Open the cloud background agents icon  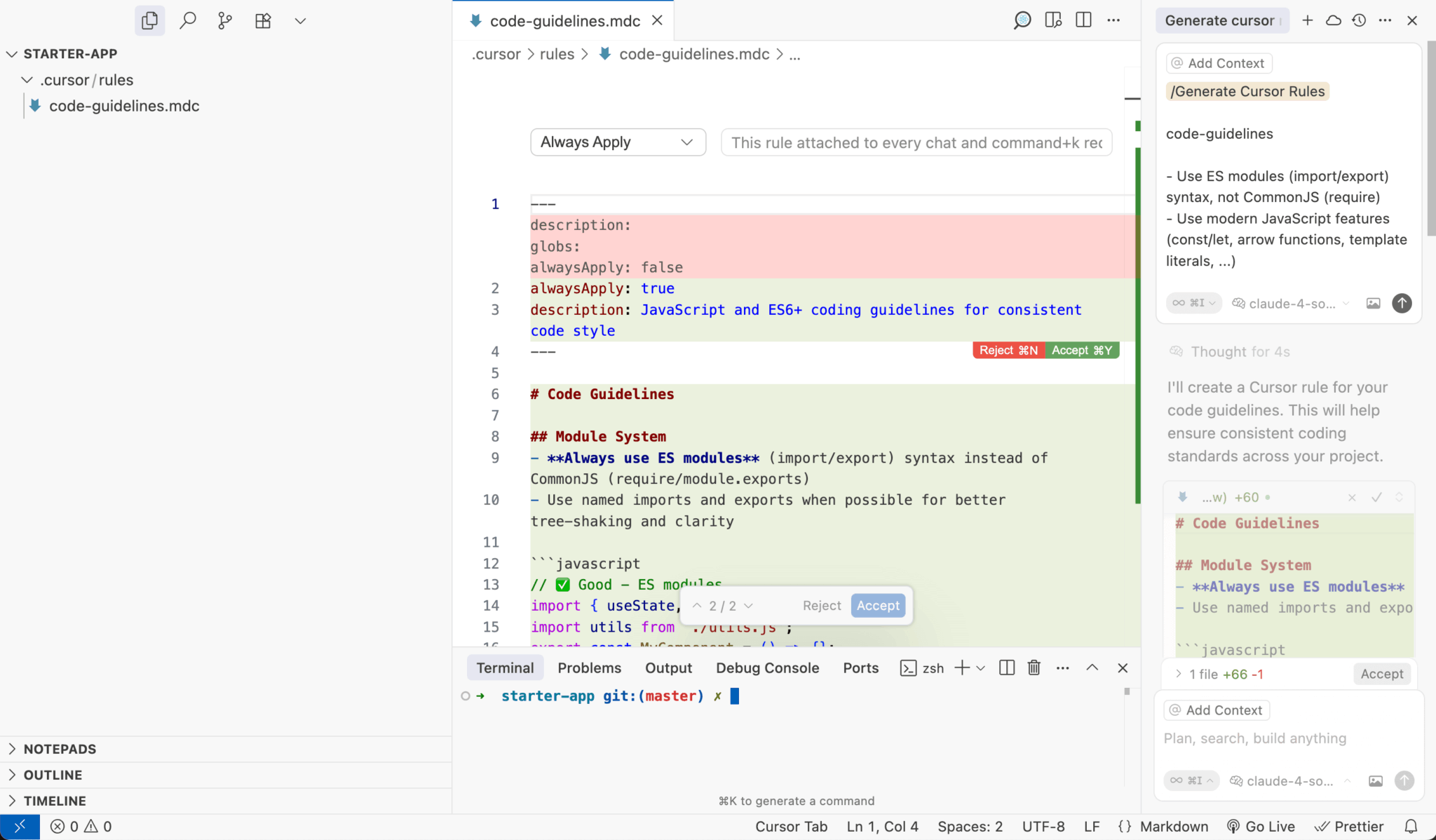(1334, 20)
